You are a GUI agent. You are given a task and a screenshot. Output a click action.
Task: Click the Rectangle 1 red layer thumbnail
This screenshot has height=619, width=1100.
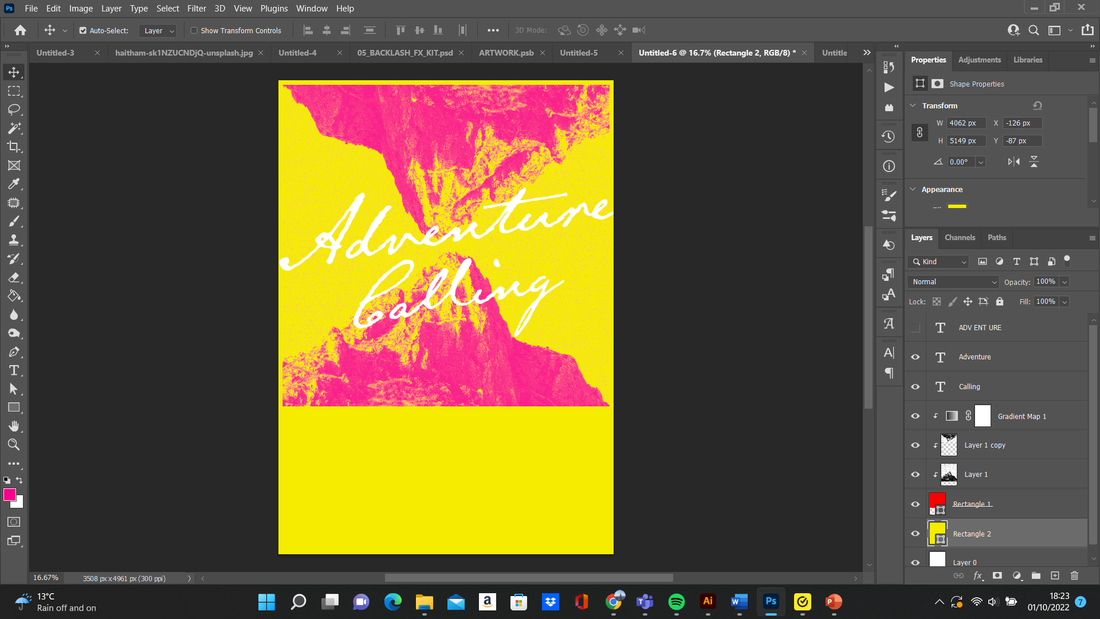937,504
